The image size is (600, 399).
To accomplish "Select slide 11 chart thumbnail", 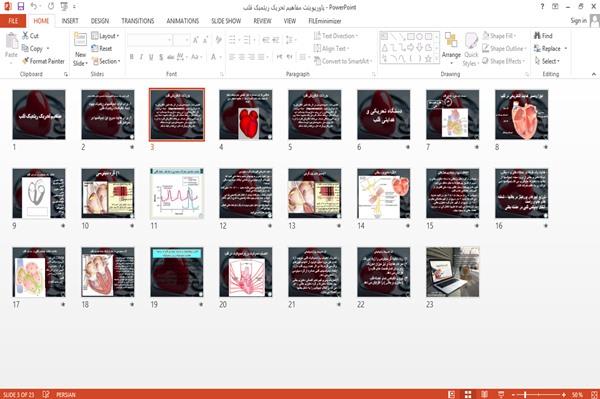I will [x=177, y=194].
